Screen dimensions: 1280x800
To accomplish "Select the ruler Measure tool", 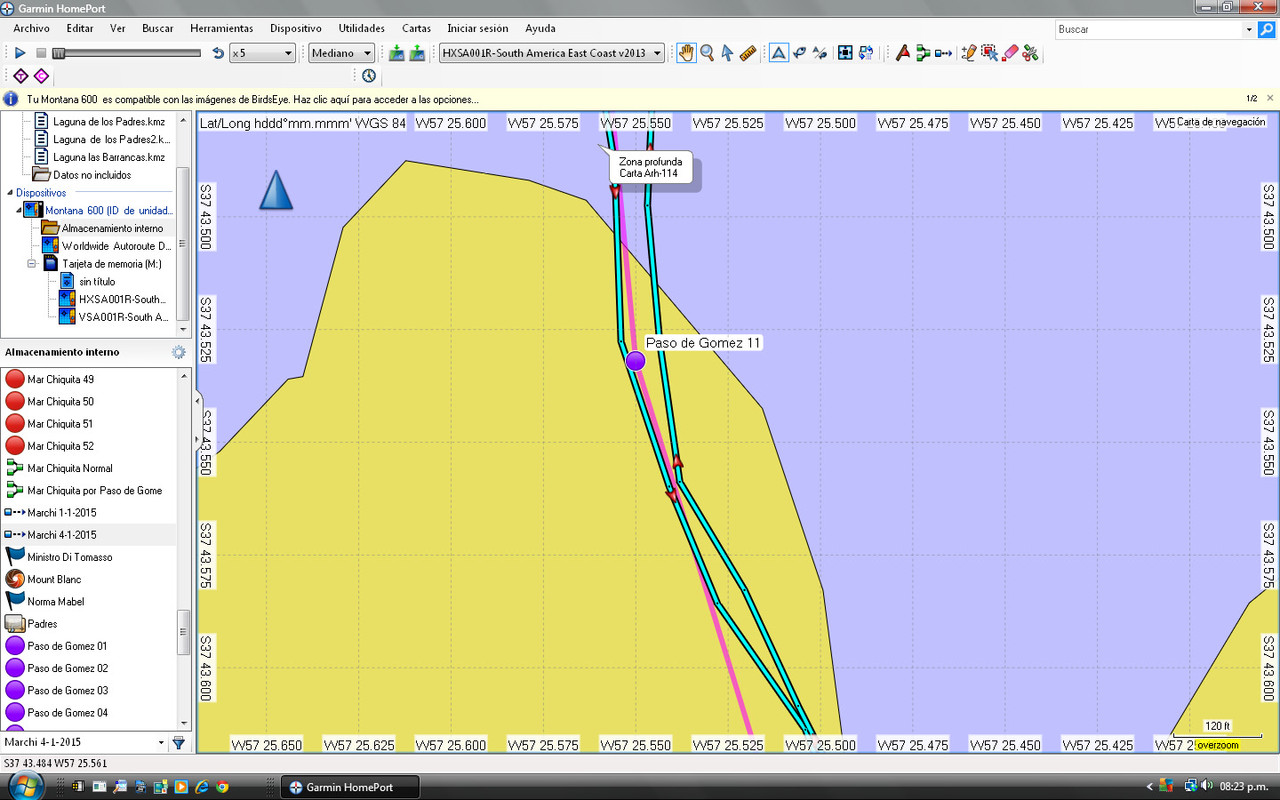I will point(747,53).
